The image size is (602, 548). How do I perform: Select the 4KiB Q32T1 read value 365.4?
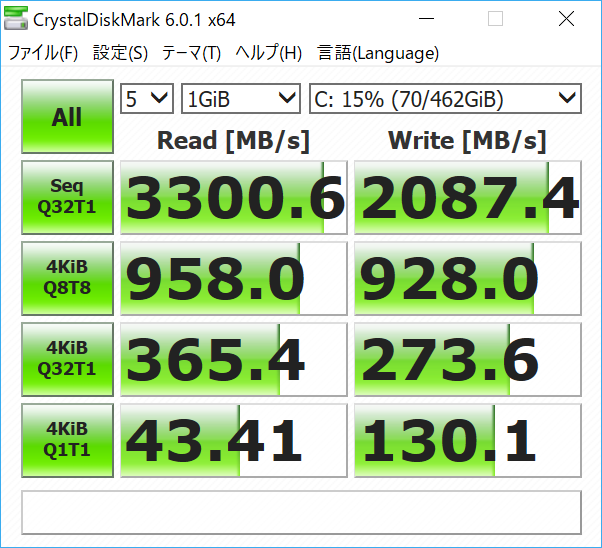[234, 359]
